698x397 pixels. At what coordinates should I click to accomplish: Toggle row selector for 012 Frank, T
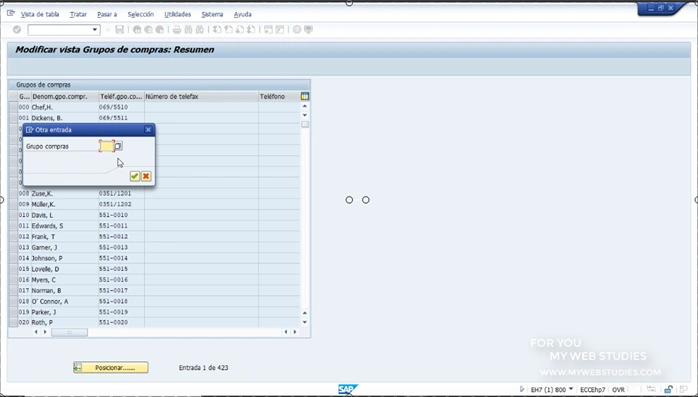pos(13,236)
